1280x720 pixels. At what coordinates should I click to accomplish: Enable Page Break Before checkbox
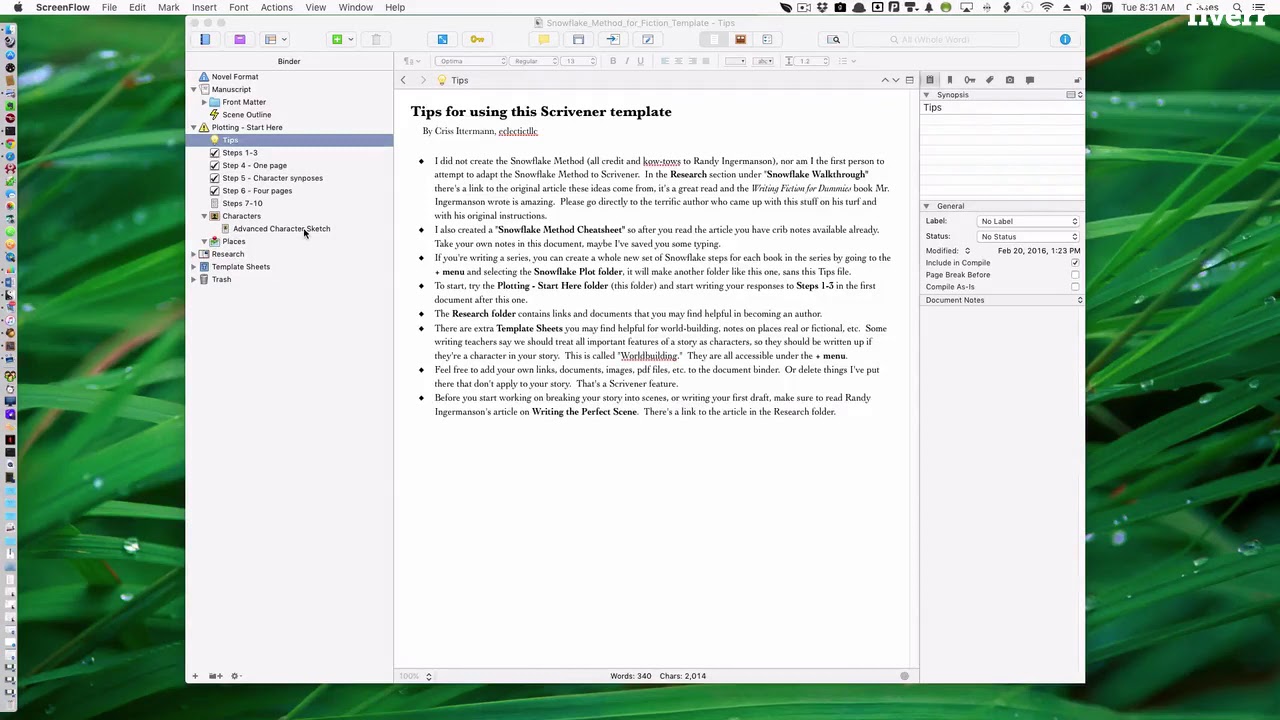[x=1075, y=275]
